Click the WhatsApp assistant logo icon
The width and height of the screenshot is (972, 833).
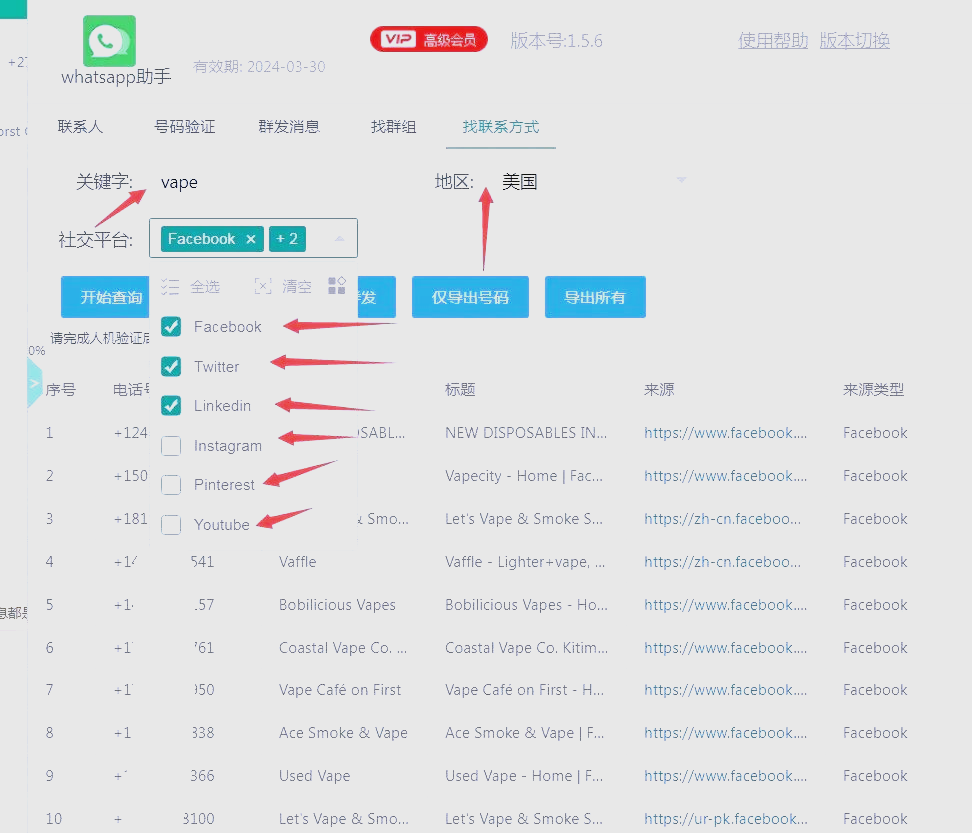(110, 41)
